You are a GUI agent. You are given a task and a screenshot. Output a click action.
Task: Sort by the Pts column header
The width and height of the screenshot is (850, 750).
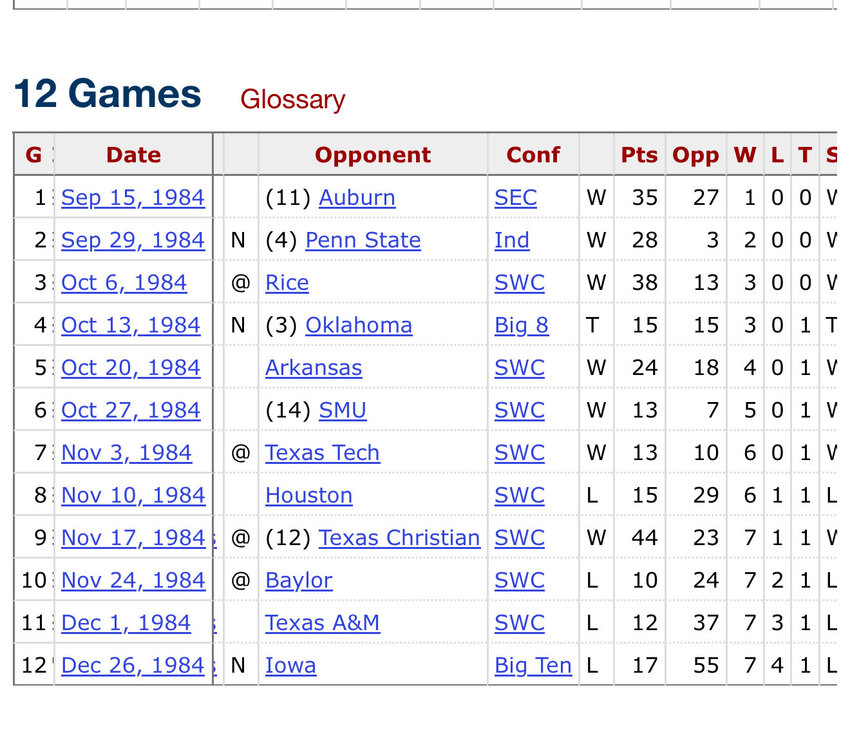tap(639, 155)
